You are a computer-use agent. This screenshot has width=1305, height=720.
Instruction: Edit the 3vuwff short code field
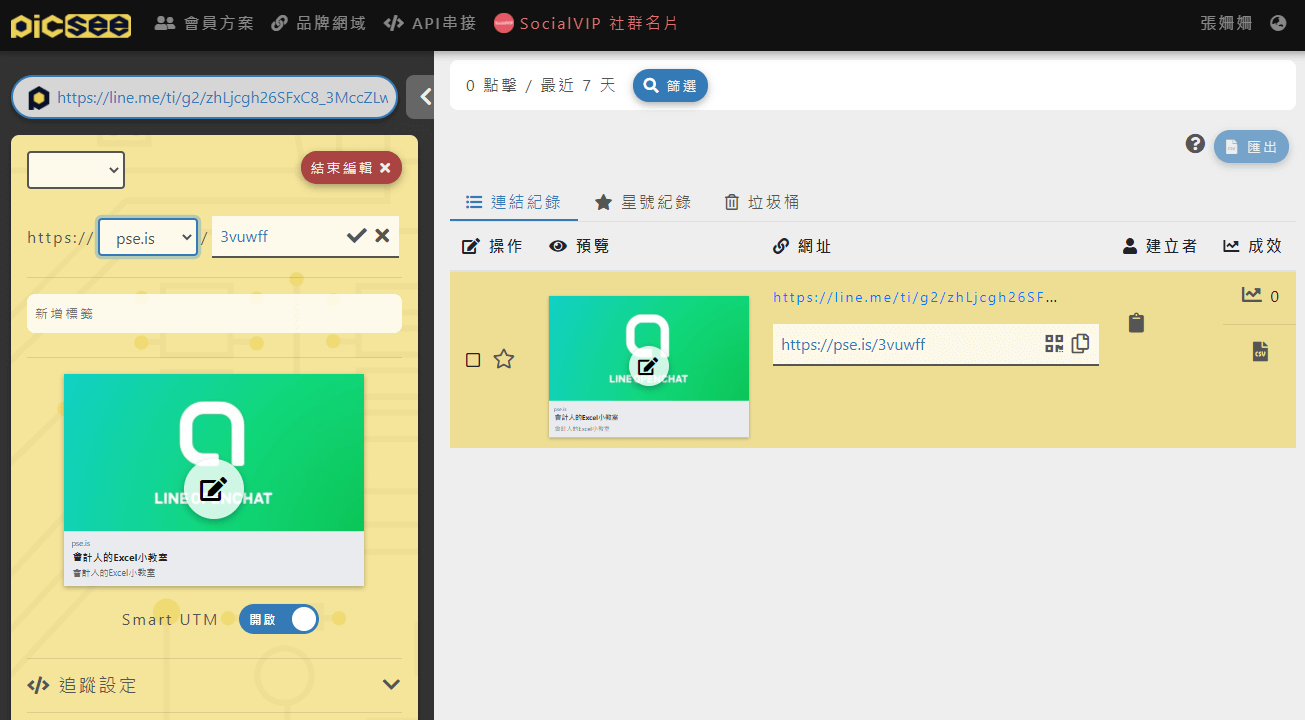coord(278,237)
